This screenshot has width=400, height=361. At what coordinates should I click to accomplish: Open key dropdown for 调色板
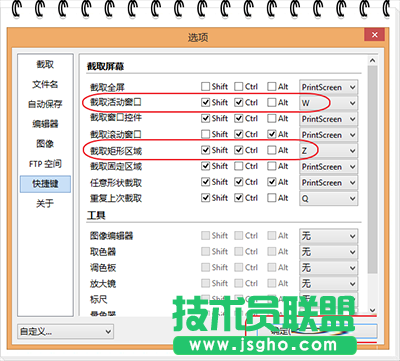pos(329,268)
